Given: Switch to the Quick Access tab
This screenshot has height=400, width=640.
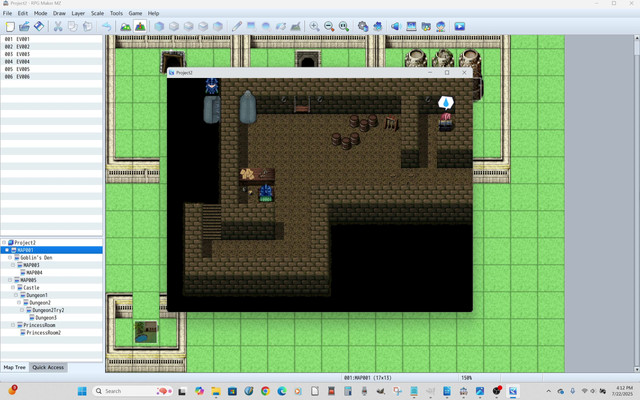Looking at the screenshot, I should tap(48, 367).
